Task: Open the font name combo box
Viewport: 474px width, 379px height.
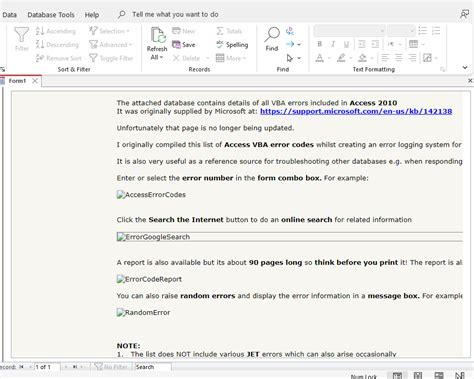Action: click(x=349, y=31)
